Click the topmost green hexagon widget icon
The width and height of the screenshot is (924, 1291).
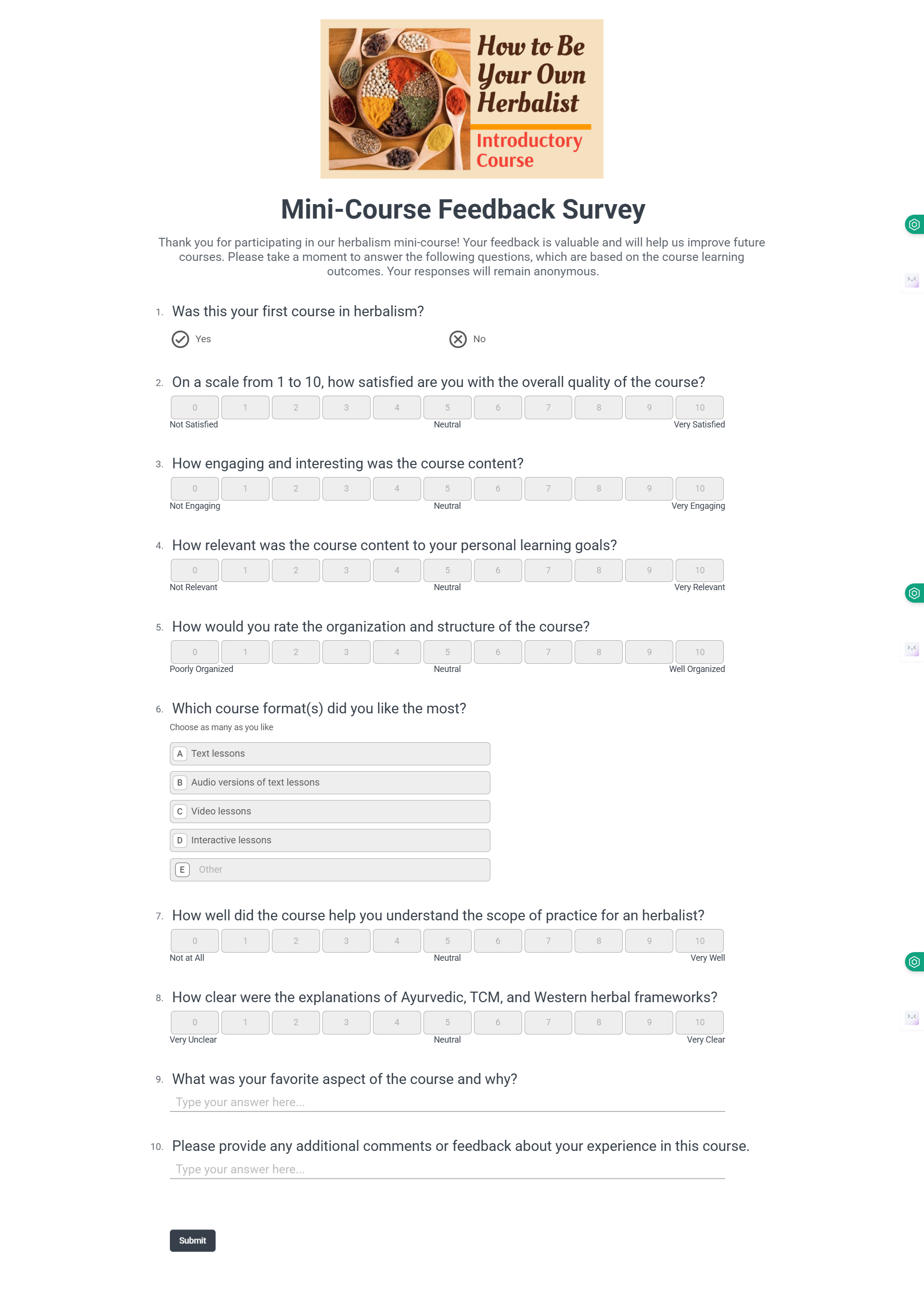(914, 224)
